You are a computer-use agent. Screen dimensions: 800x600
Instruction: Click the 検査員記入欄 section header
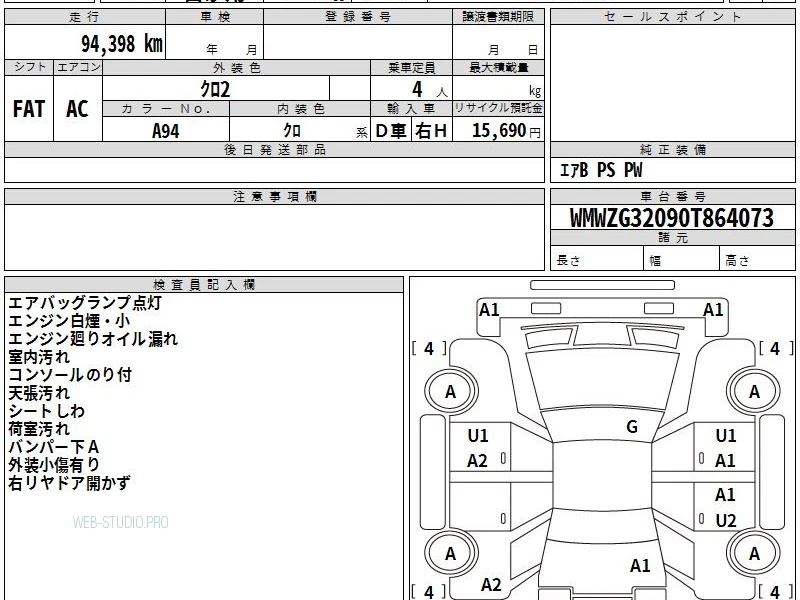pos(204,285)
